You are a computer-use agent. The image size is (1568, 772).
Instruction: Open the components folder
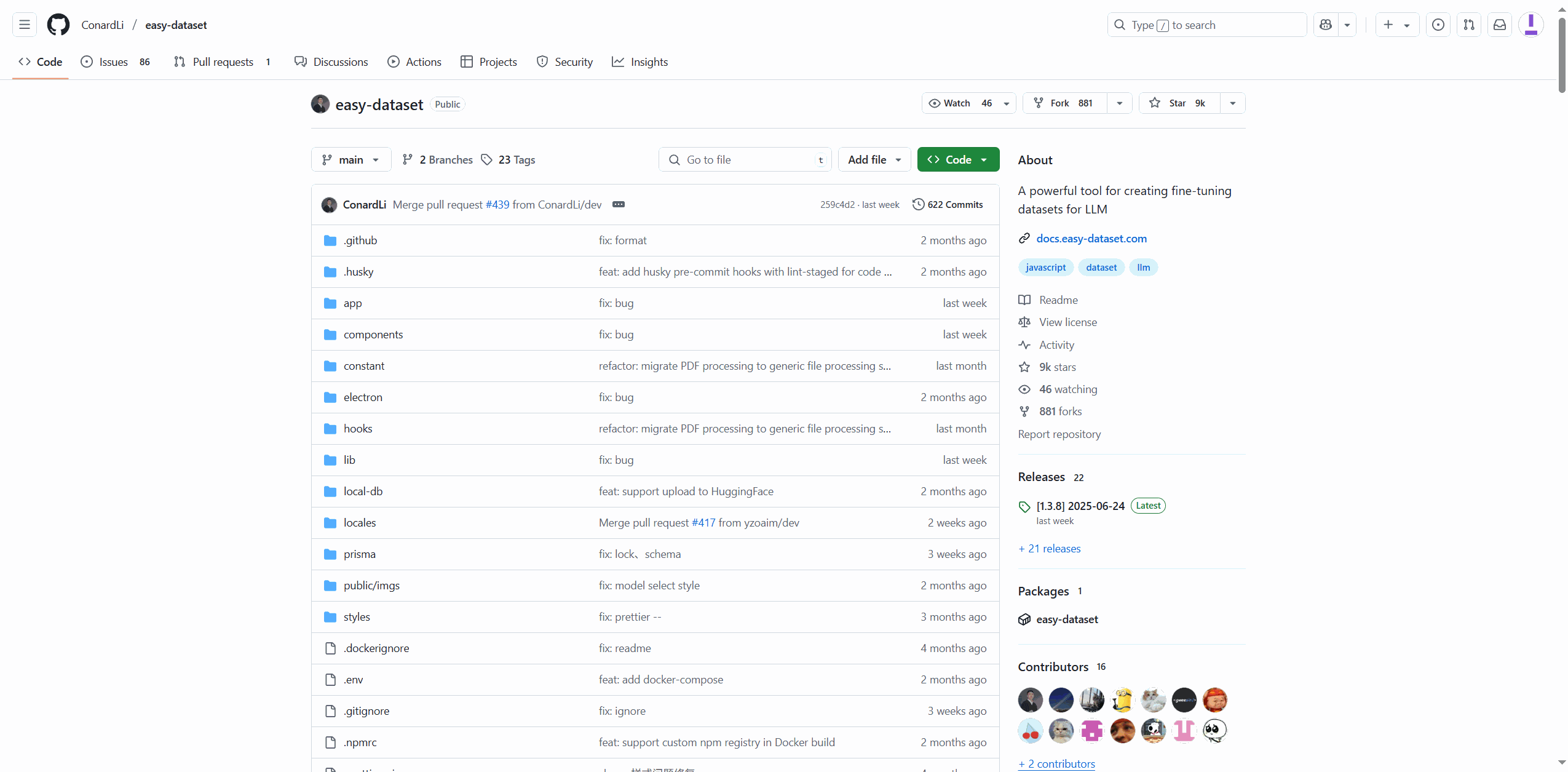point(373,335)
